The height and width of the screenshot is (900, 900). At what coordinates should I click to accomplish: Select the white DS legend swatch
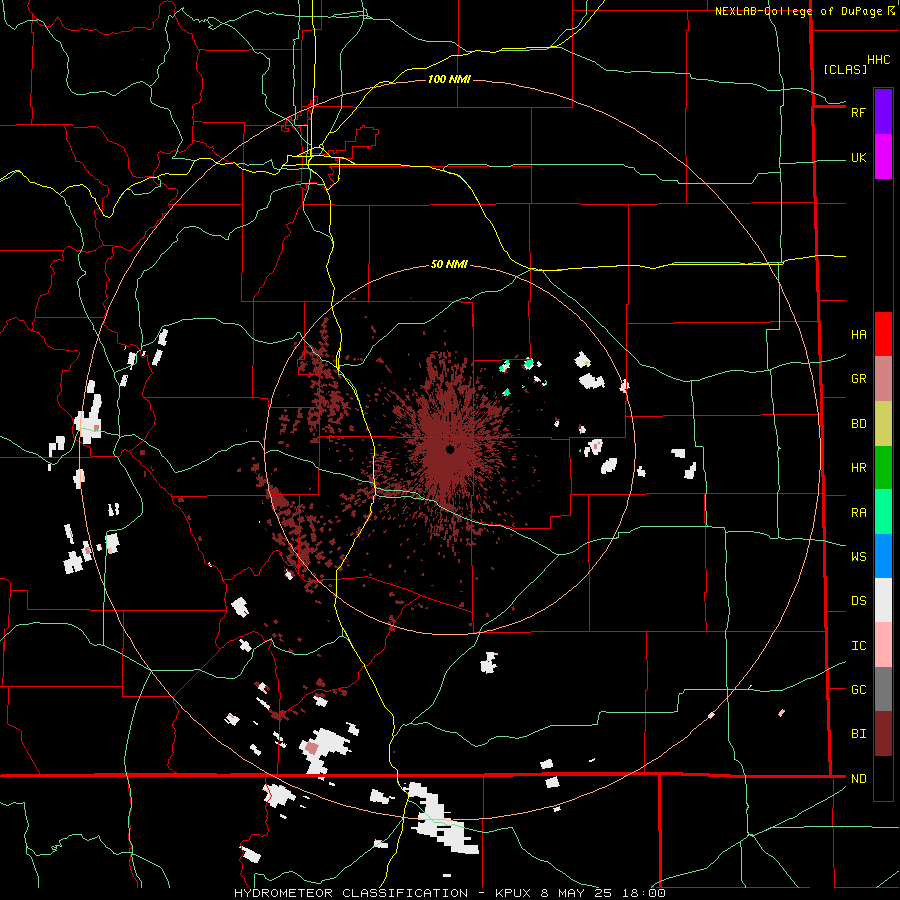(x=883, y=600)
